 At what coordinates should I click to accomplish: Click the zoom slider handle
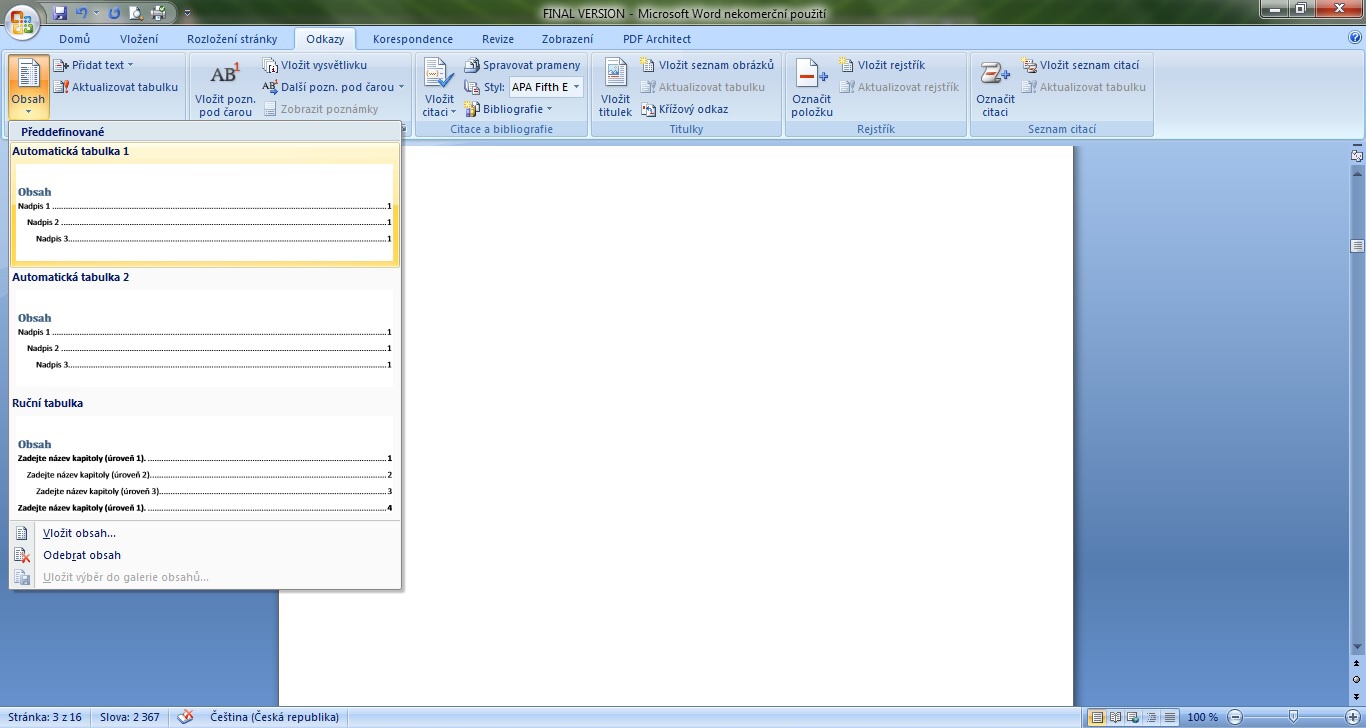(x=1293, y=717)
